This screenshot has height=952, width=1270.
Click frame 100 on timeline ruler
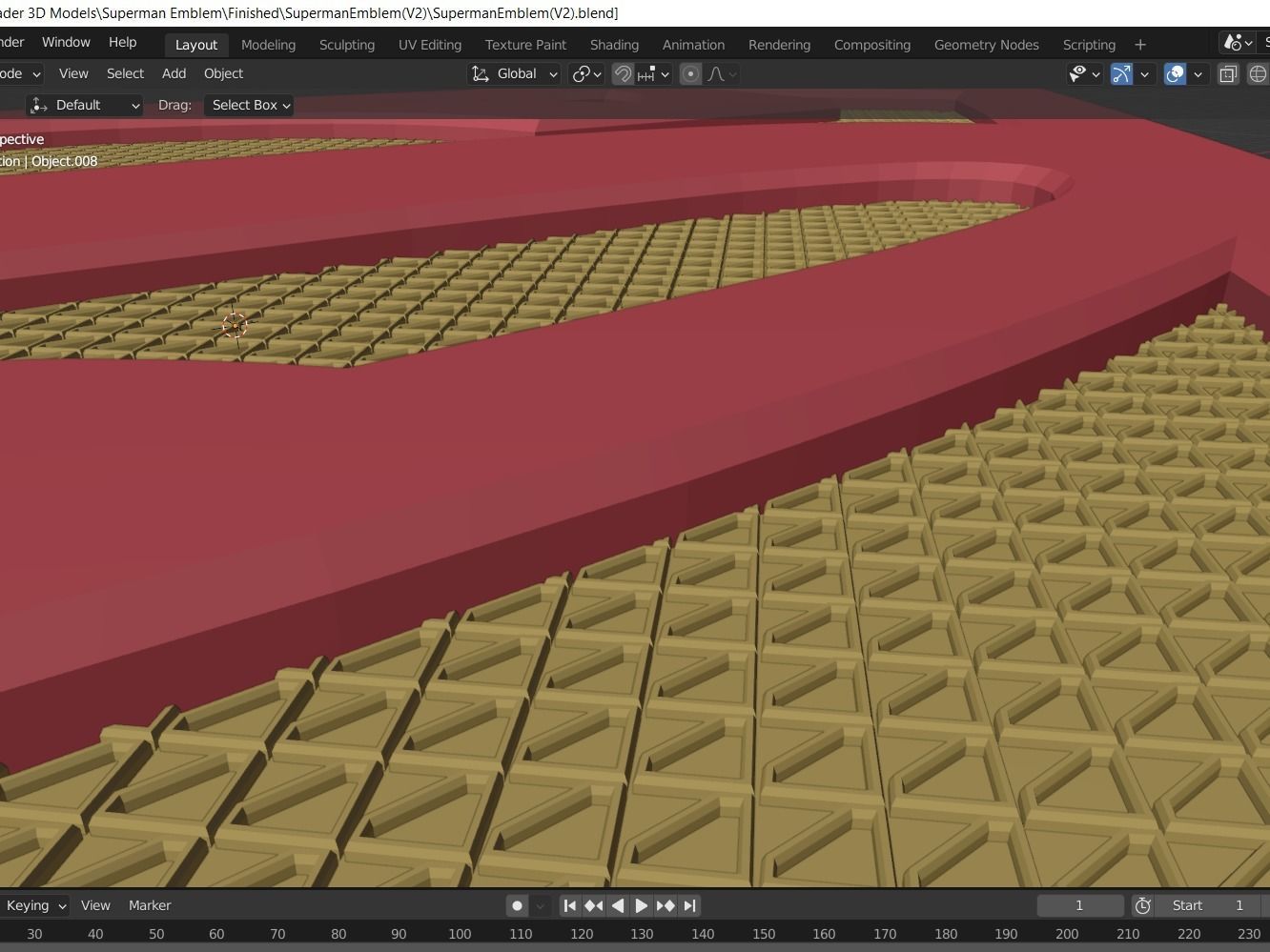coord(460,934)
